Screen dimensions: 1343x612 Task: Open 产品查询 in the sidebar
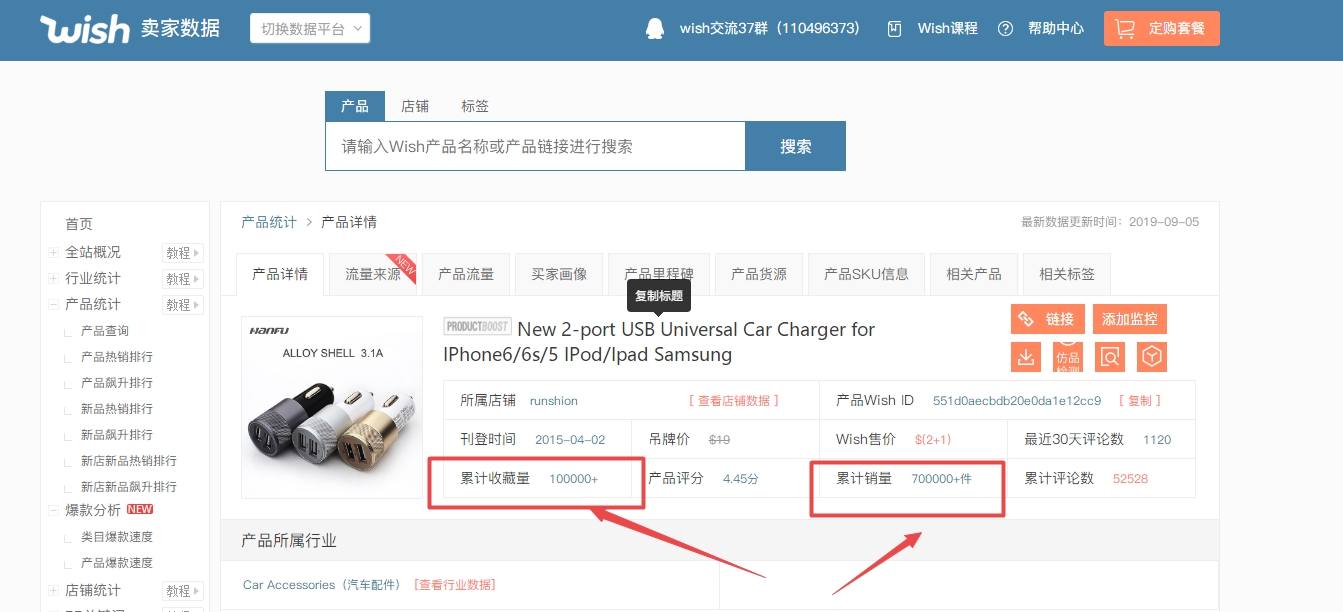coord(105,331)
